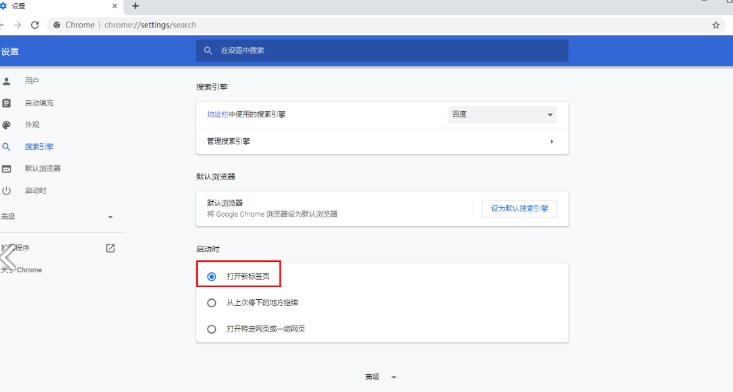Click the palette icon beside 外观
This screenshot has height=392, width=733.
(7, 125)
